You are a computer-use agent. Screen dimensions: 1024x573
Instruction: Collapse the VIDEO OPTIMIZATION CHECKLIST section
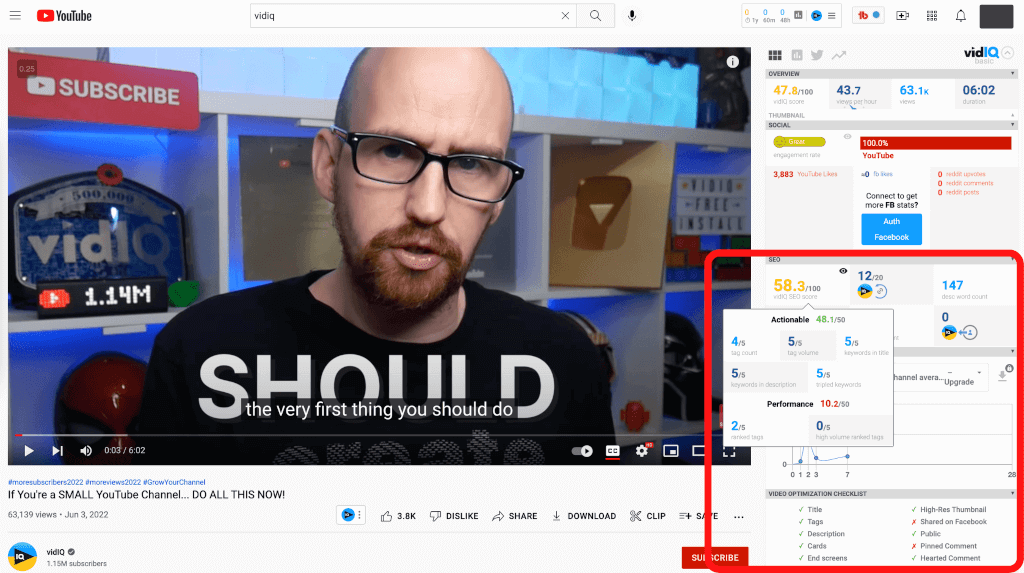point(1013,493)
